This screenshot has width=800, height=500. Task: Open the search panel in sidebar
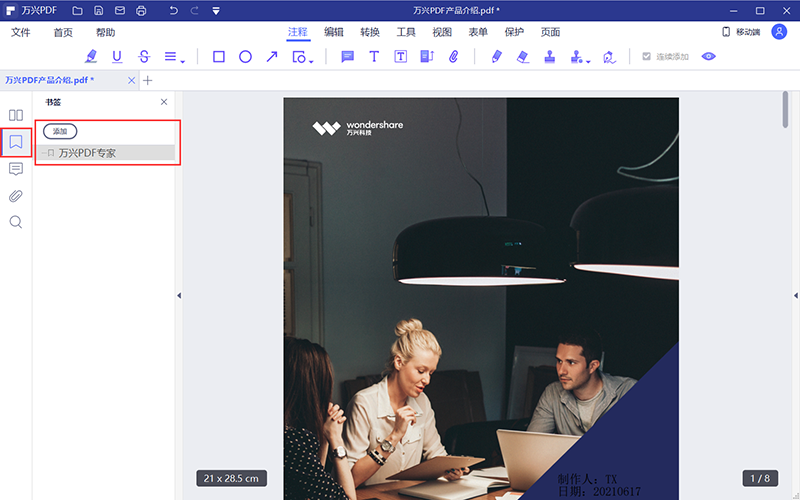16,222
